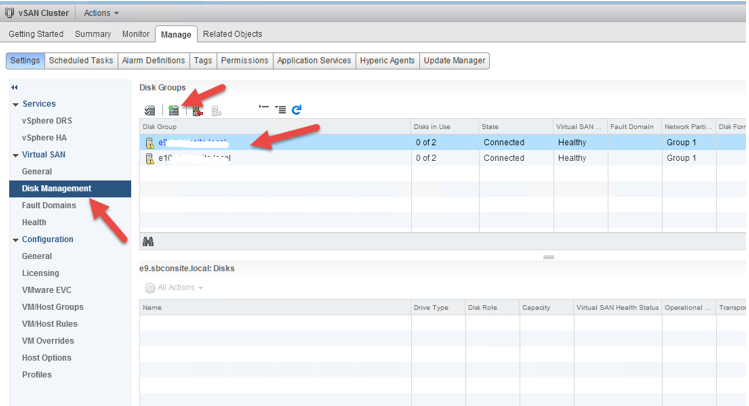The height and width of the screenshot is (406, 749).
Task: Click the Virtual SAN heading label
Action: tap(43, 155)
